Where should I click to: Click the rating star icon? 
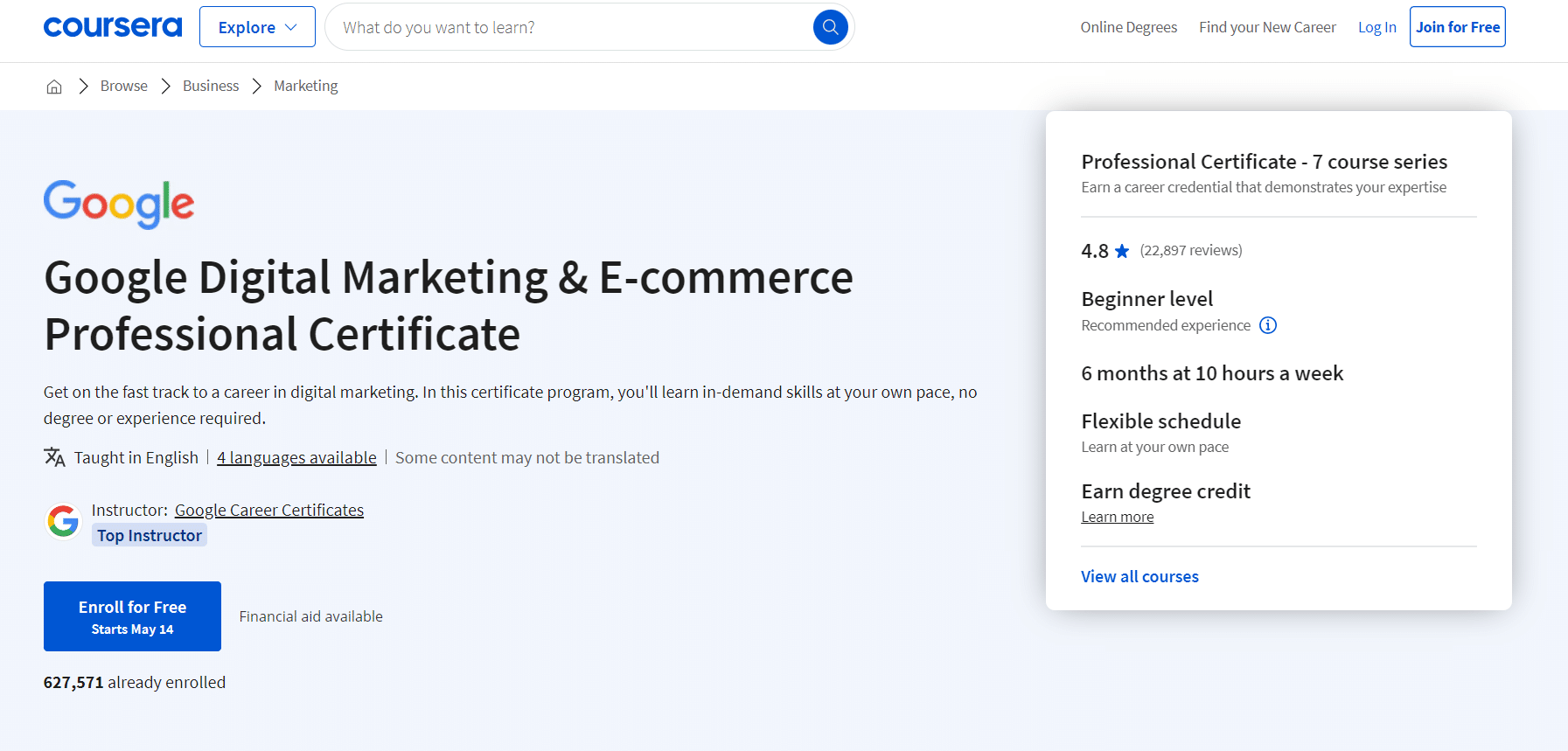[x=1122, y=251]
